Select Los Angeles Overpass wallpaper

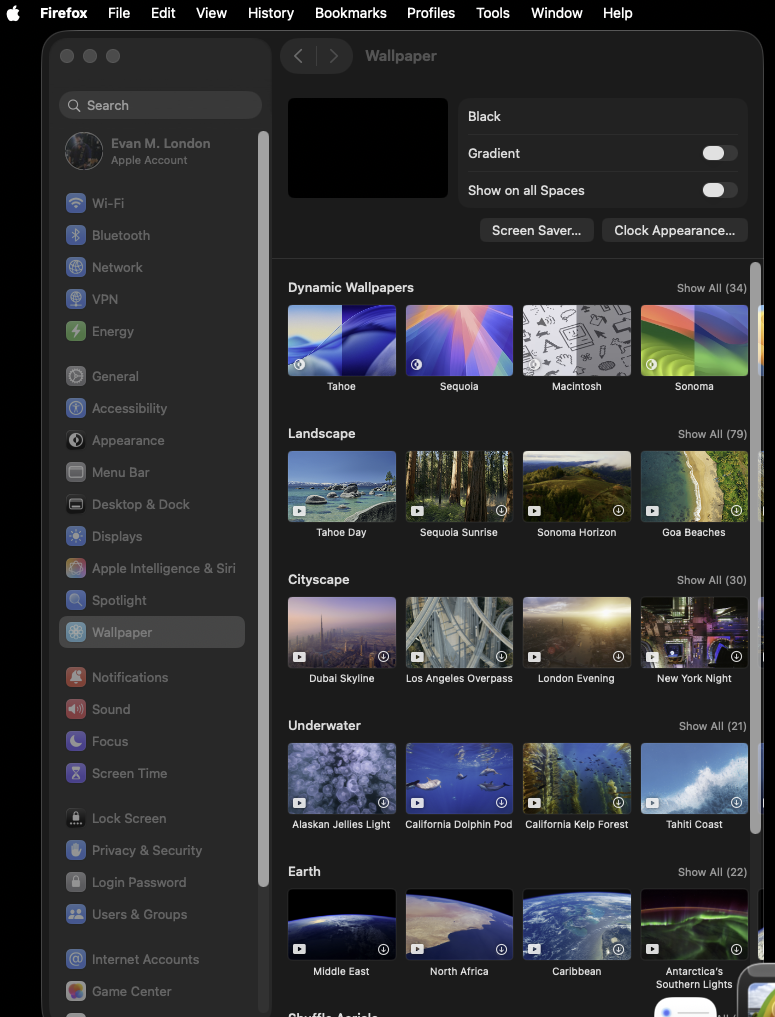point(459,632)
